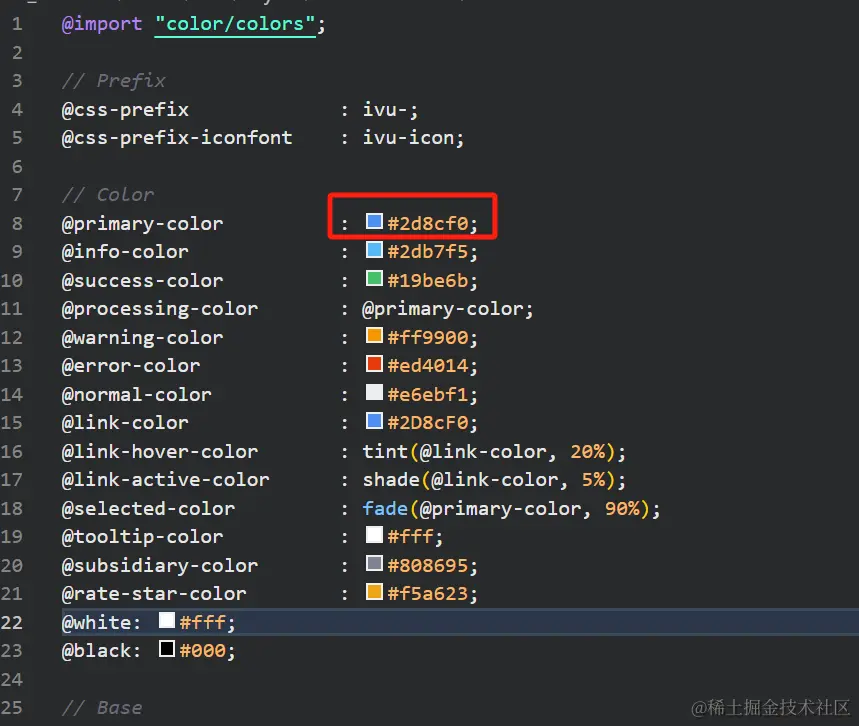Image resolution: width=859 pixels, height=726 pixels.
Task: Click the hex value #ed4014;
Action: [x=432, y=366]
